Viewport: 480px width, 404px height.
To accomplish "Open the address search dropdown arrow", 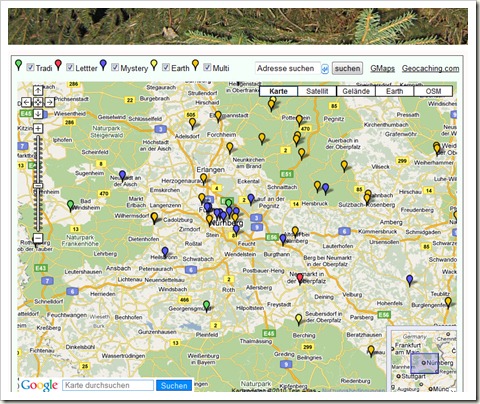I will (x=325, y=69).
